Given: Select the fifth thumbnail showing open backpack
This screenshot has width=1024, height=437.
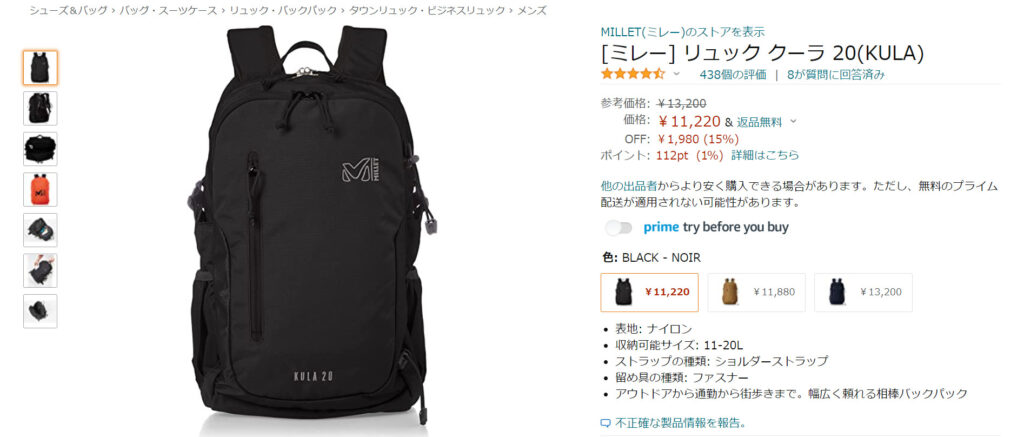Looking at the screenshot, I should [40, 230].
